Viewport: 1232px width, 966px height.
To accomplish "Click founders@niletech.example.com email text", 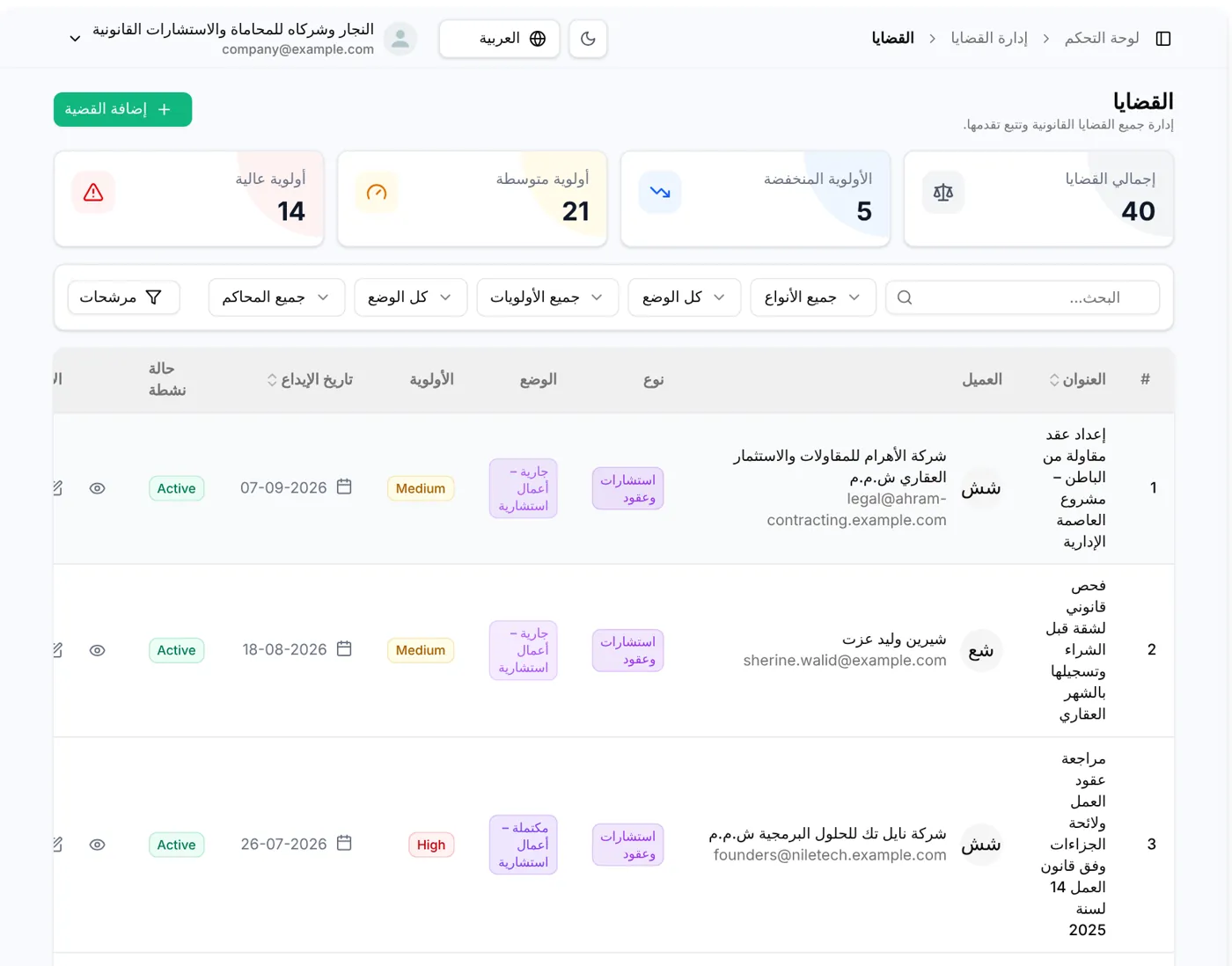I will (x=830, y=855).
